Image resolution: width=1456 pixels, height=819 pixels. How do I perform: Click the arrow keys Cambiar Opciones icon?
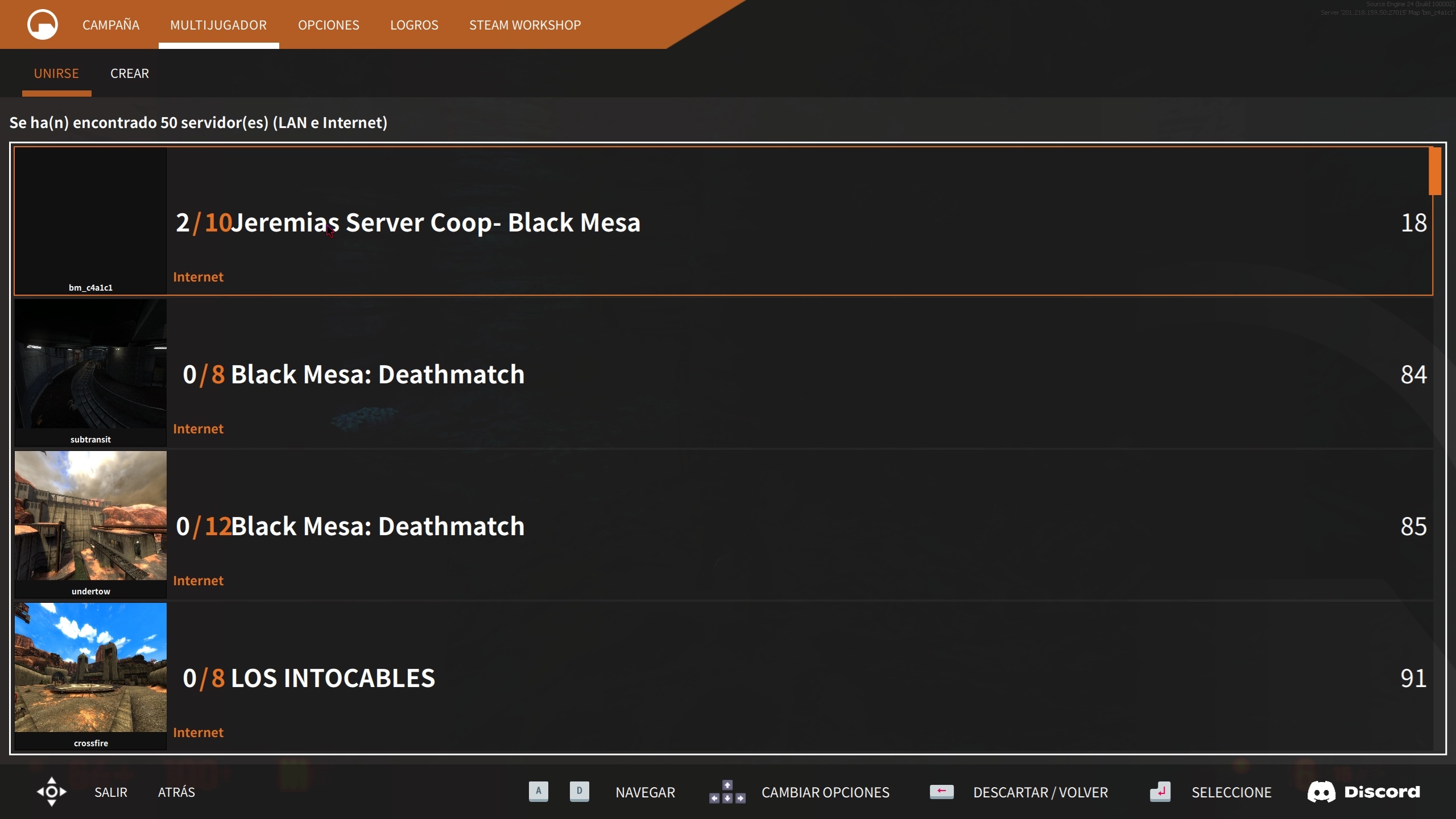click(727, 792)
